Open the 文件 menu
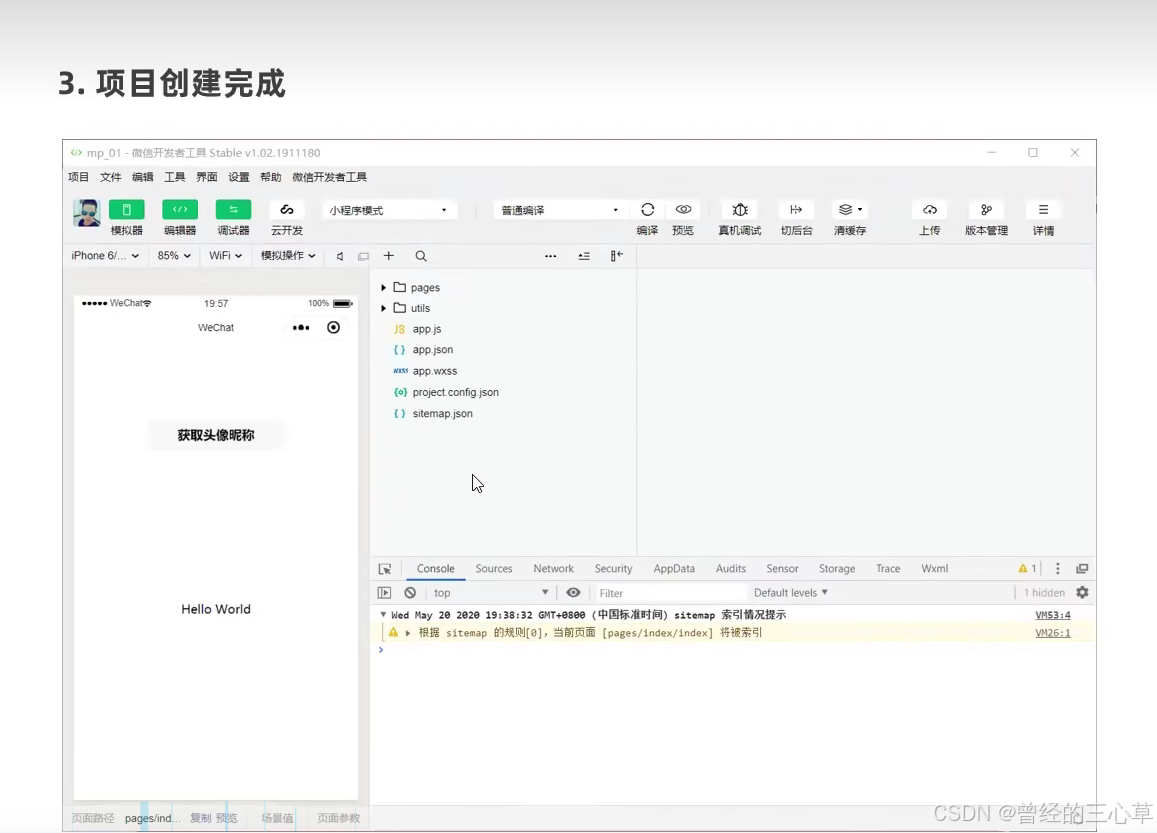This screenshot has height=833, width=1157. point(111,177)
